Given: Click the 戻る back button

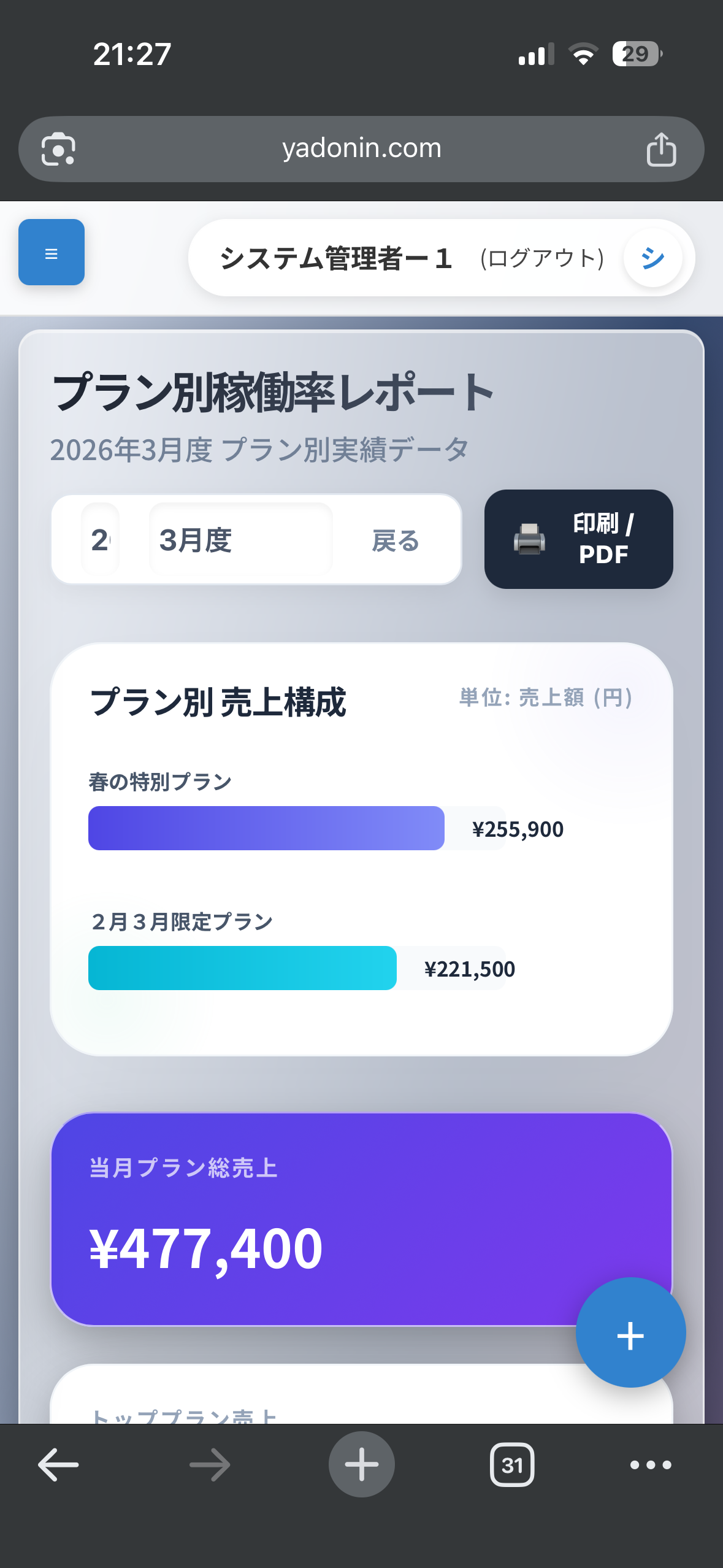Looking at the screenshot, I should tap(396, 540).
